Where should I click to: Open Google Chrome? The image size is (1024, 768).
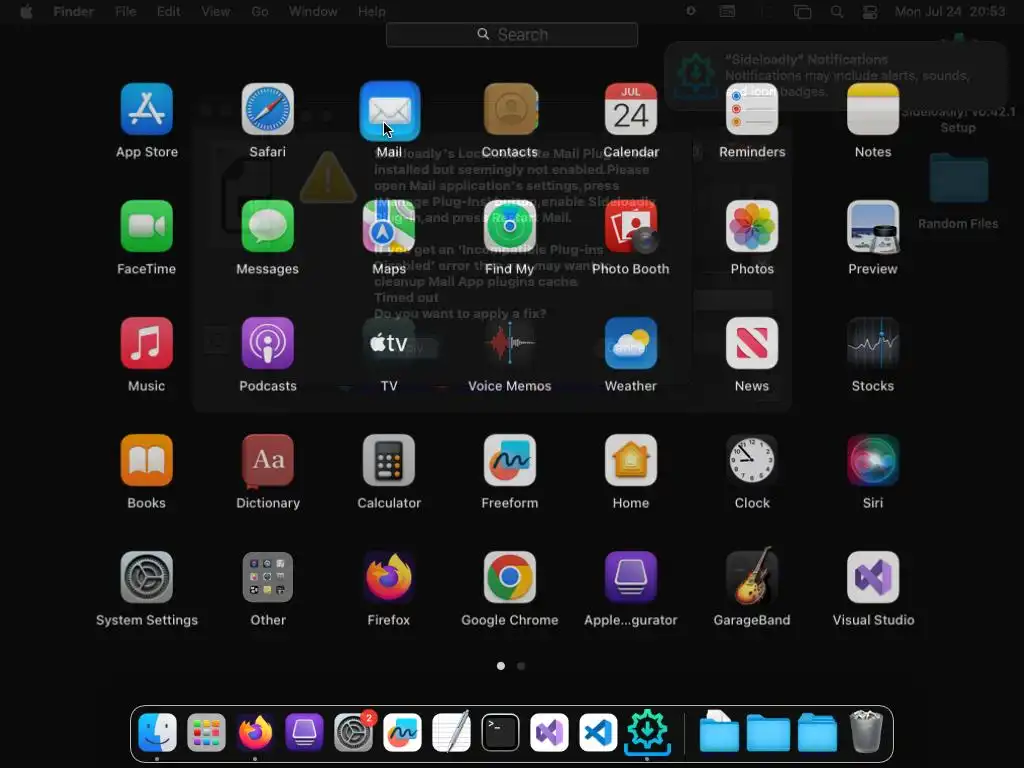510,577
